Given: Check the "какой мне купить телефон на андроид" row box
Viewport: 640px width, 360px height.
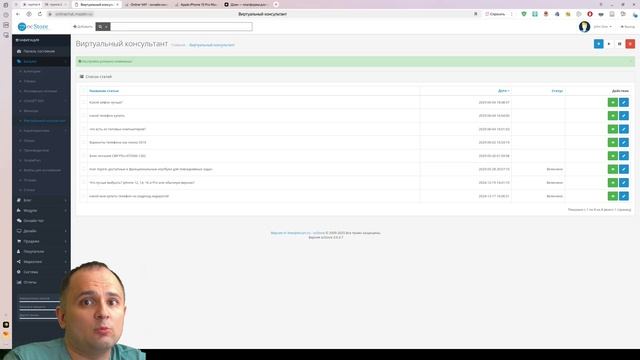Looking at the screenshot, I should coord(83,196).
